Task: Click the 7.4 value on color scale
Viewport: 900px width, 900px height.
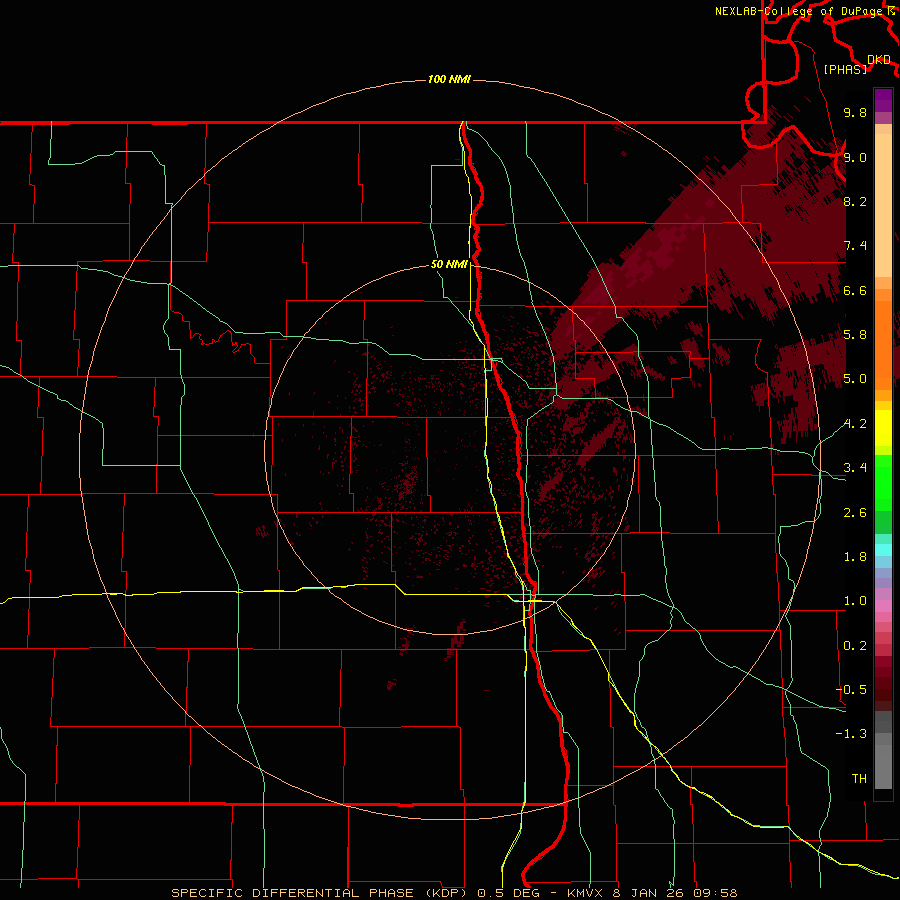Action: [855, 246]
